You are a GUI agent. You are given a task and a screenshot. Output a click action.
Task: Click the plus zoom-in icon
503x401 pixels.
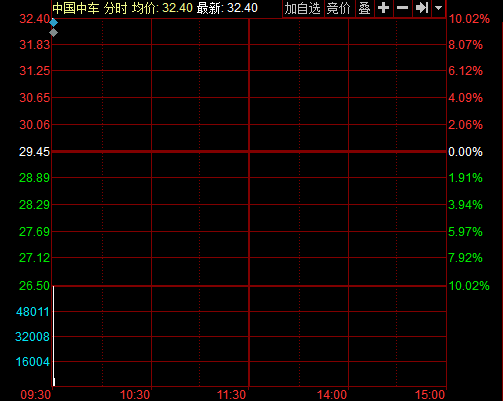[x=384, y=8]
